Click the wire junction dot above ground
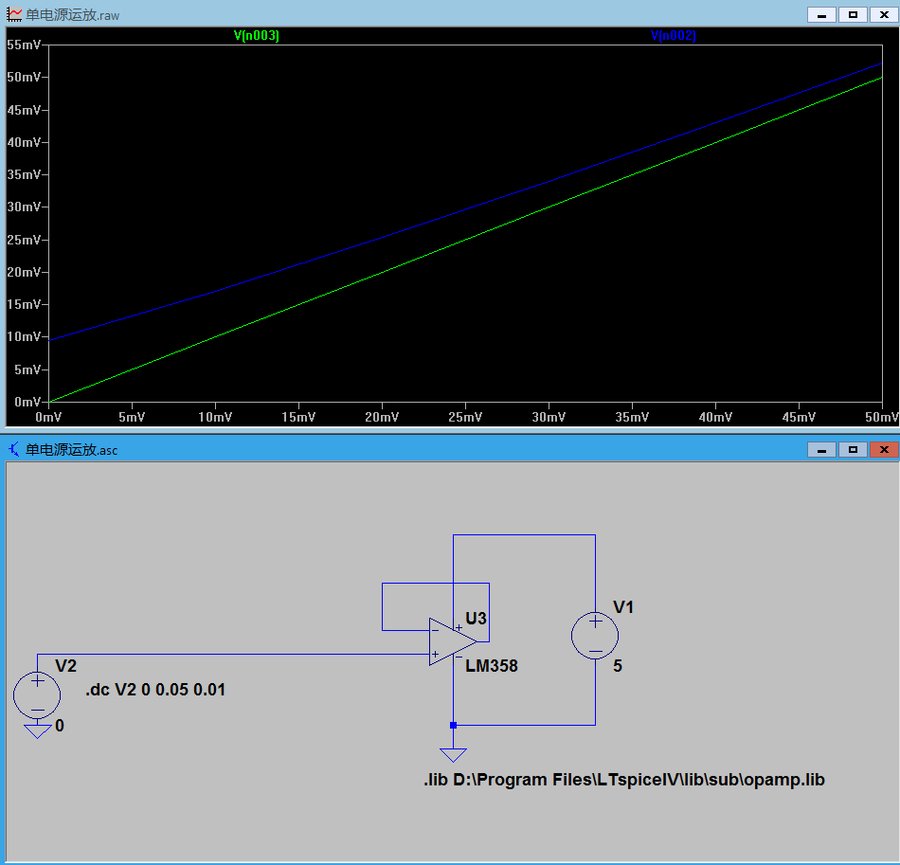The height and width of the screenshot is (865, 900). [453, 725]
